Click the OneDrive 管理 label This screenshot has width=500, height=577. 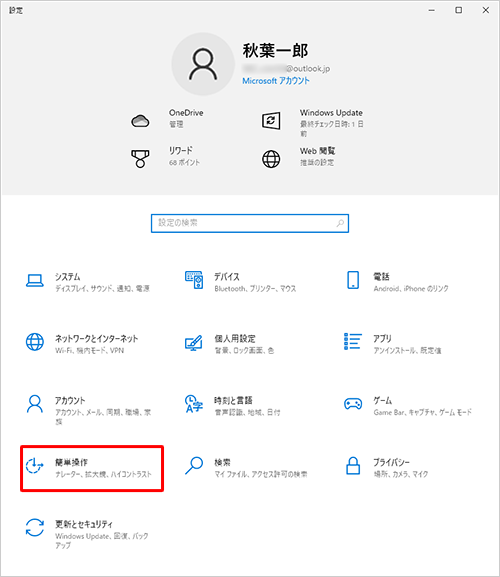tap(176, 124)
